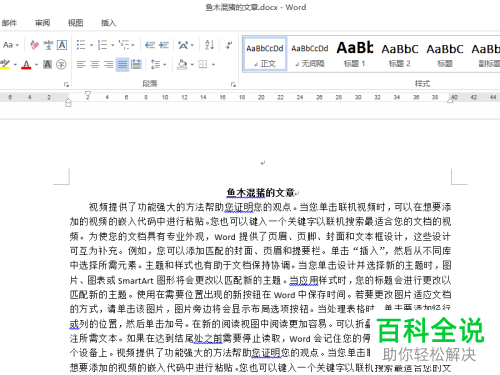Expand the Bullets dropdown arrow
This screenshot has height=375, width=500.
(91, 45)
